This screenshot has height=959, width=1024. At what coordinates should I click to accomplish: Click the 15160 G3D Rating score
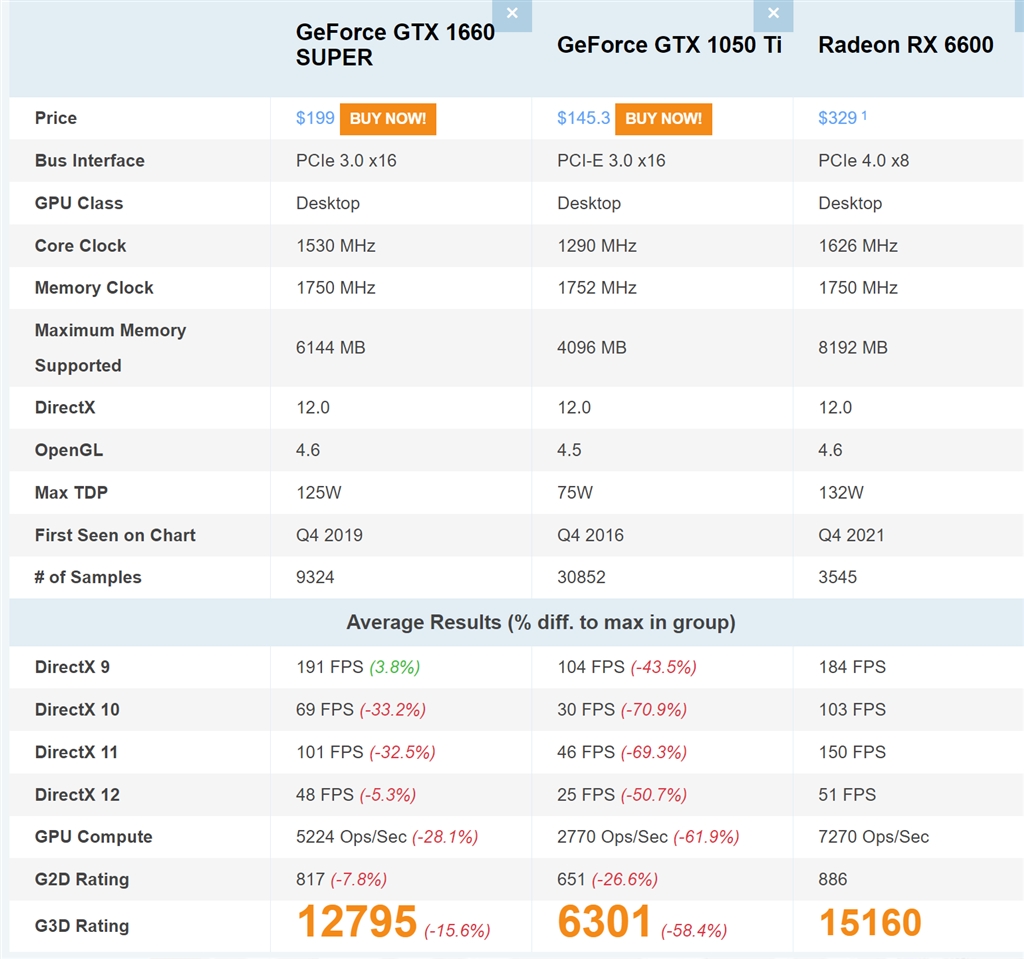click(x=870, y=922)
